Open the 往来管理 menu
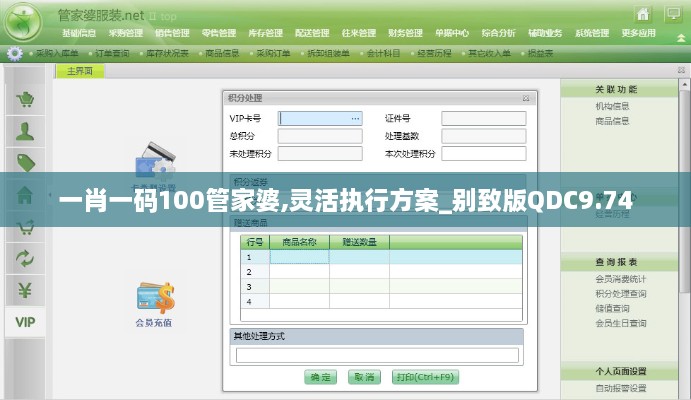This screenshot has height=400, width=691. pyautogui.click(x=359, y=33)
